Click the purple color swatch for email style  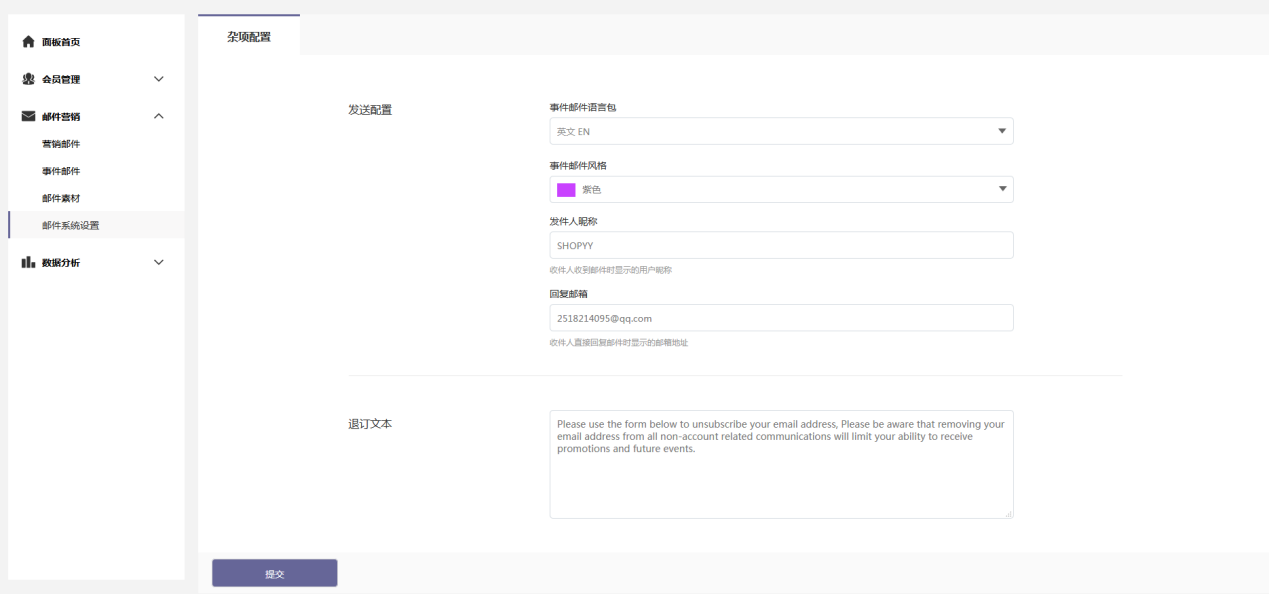[x=564, y=188]
